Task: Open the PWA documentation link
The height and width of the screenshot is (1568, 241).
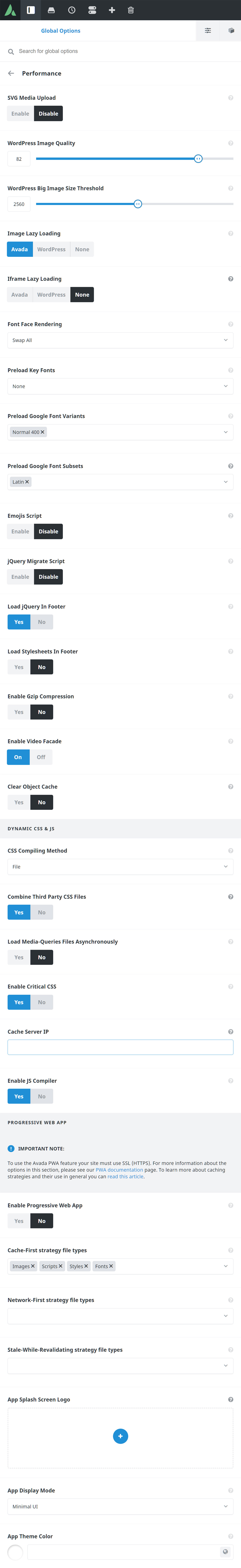Action: click(119, 1170)
